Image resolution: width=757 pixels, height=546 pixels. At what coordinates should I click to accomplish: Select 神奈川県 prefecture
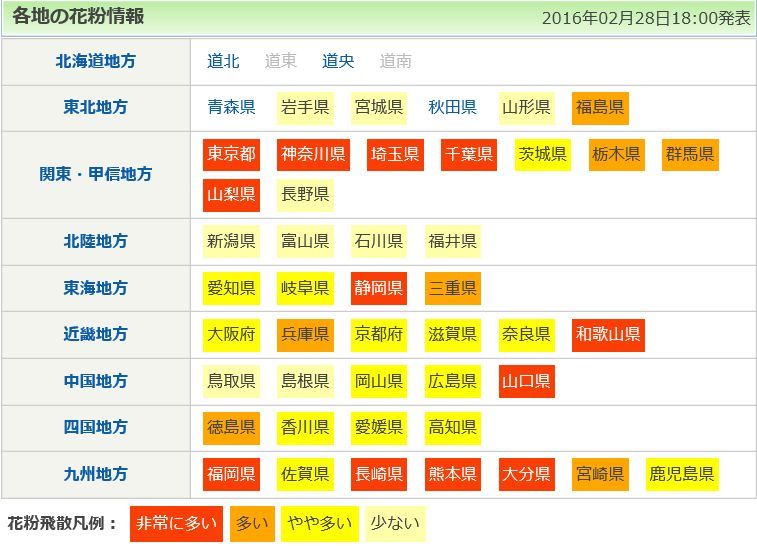point(313,155)
